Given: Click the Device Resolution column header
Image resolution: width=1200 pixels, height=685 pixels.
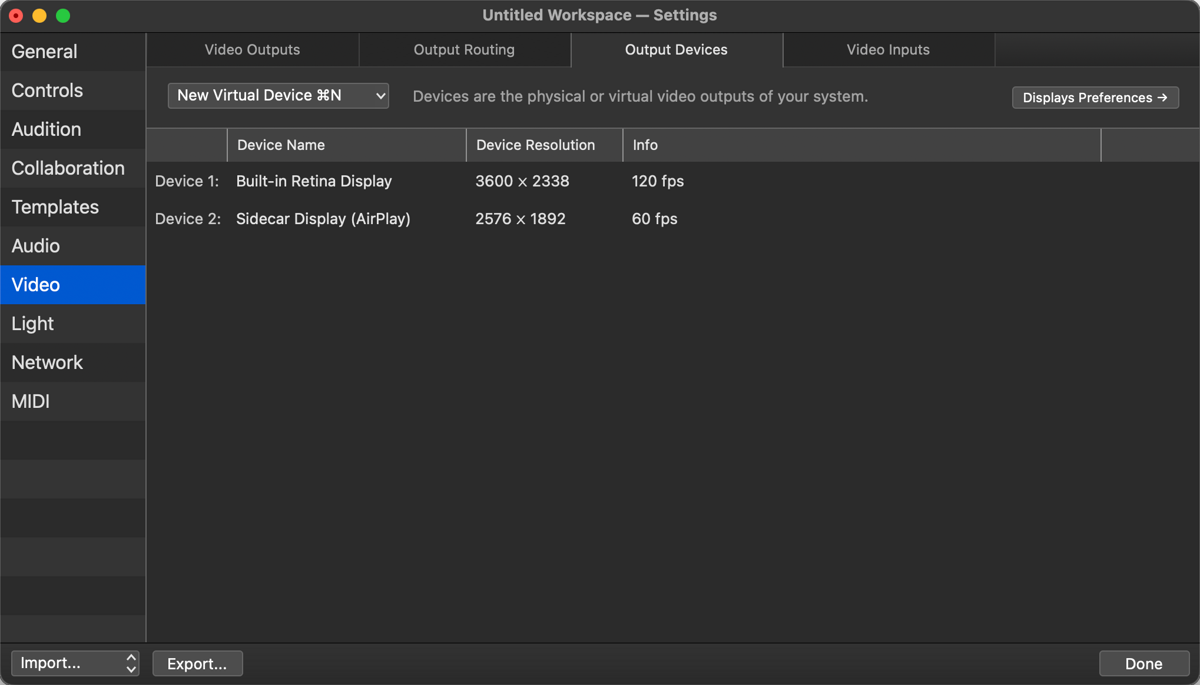Looking at the screenshot, I should click(544, 145).
